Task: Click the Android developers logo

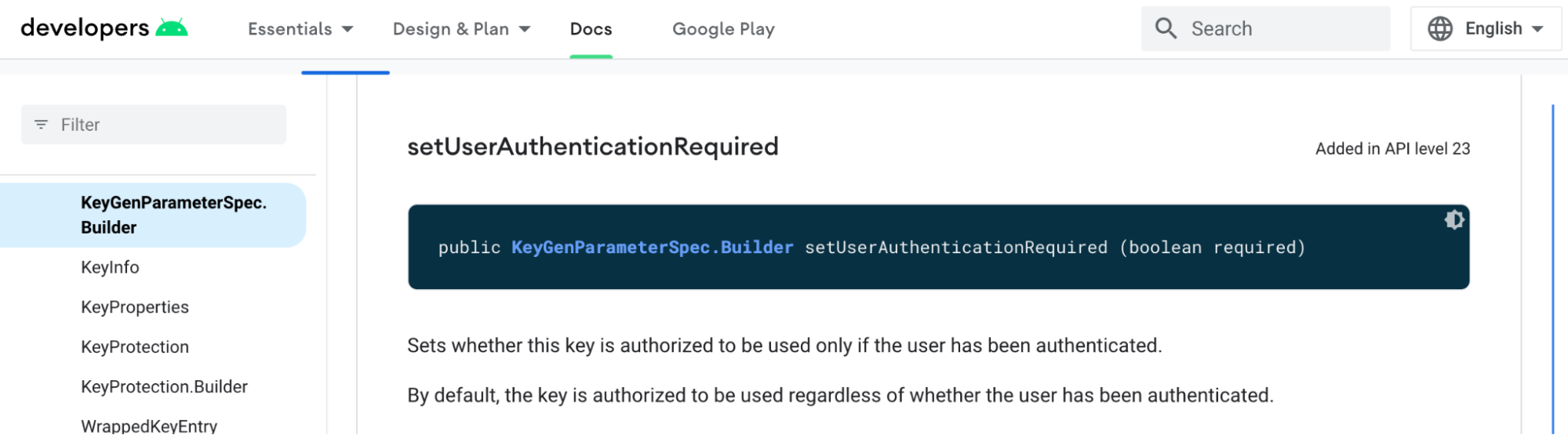Action: pos(104,28)
